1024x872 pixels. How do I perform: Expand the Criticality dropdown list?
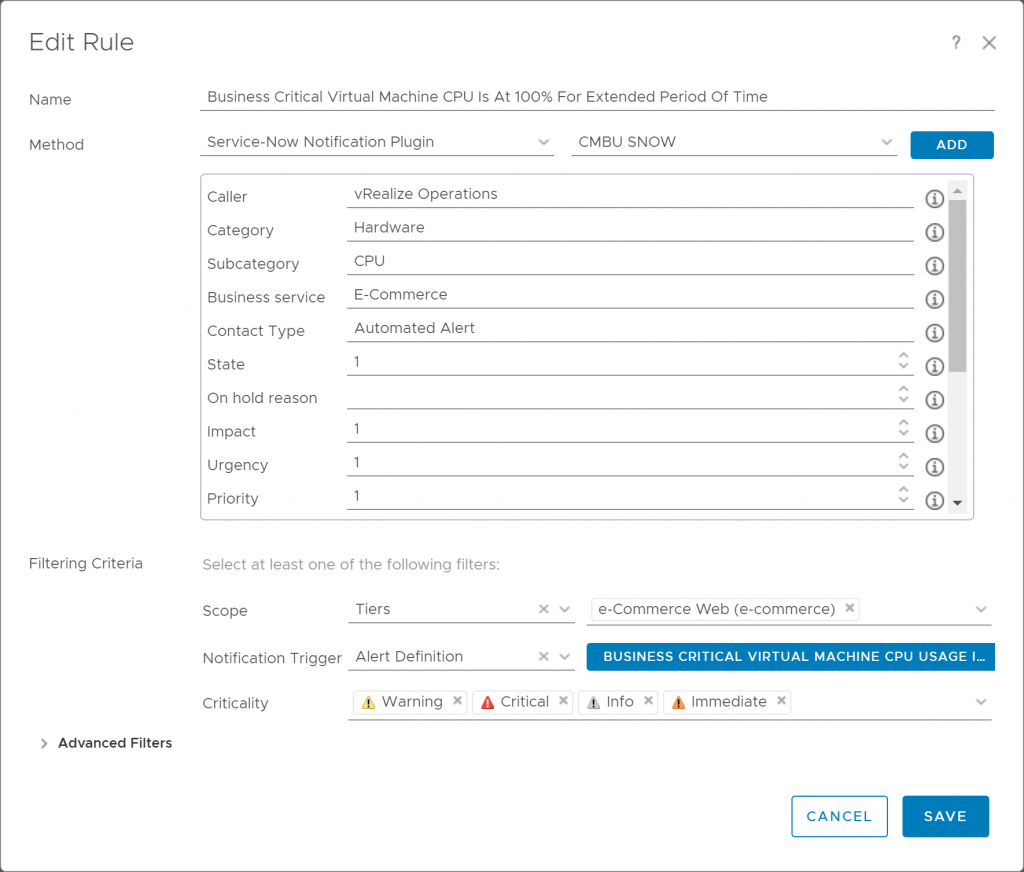pyautogui.click(x=980, y=703)
